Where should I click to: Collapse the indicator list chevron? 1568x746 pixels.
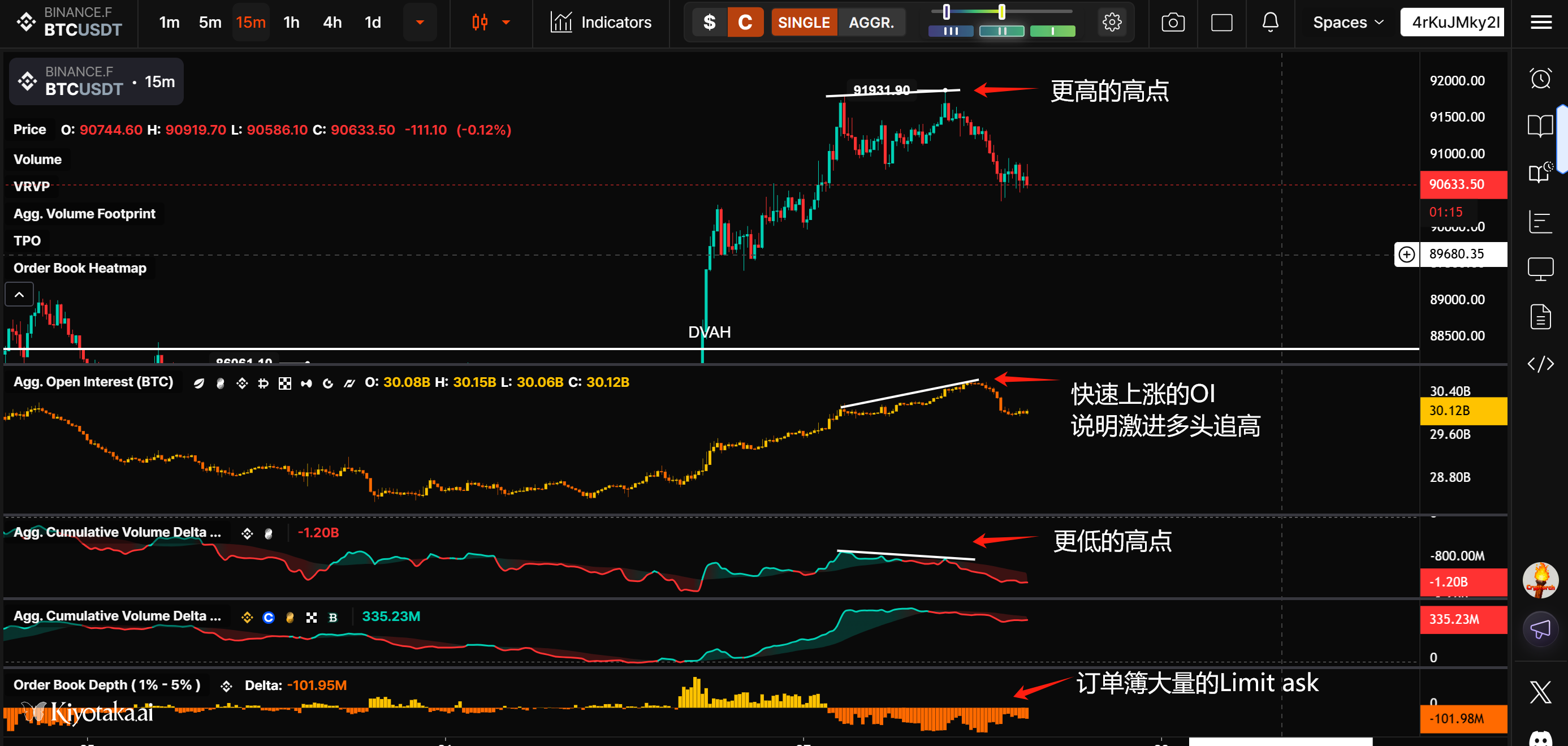19,295
